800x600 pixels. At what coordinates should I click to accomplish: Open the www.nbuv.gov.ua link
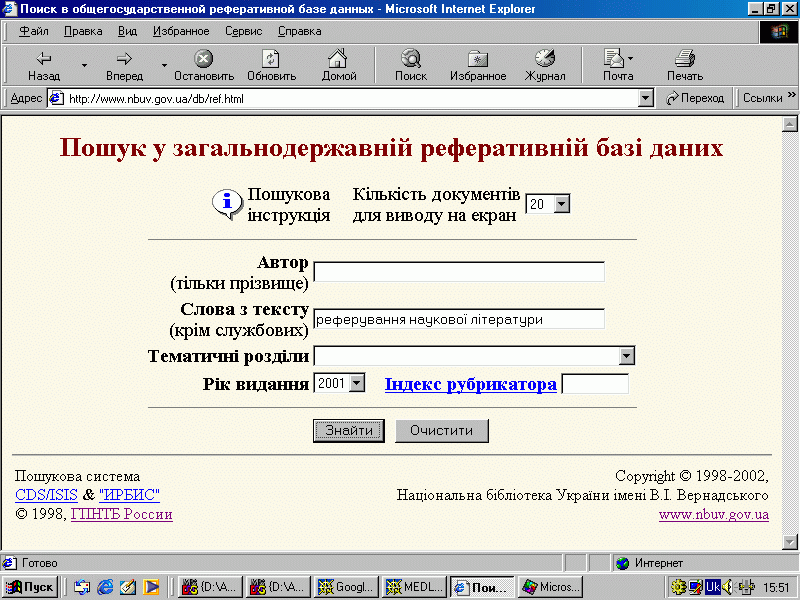[714, 514]
